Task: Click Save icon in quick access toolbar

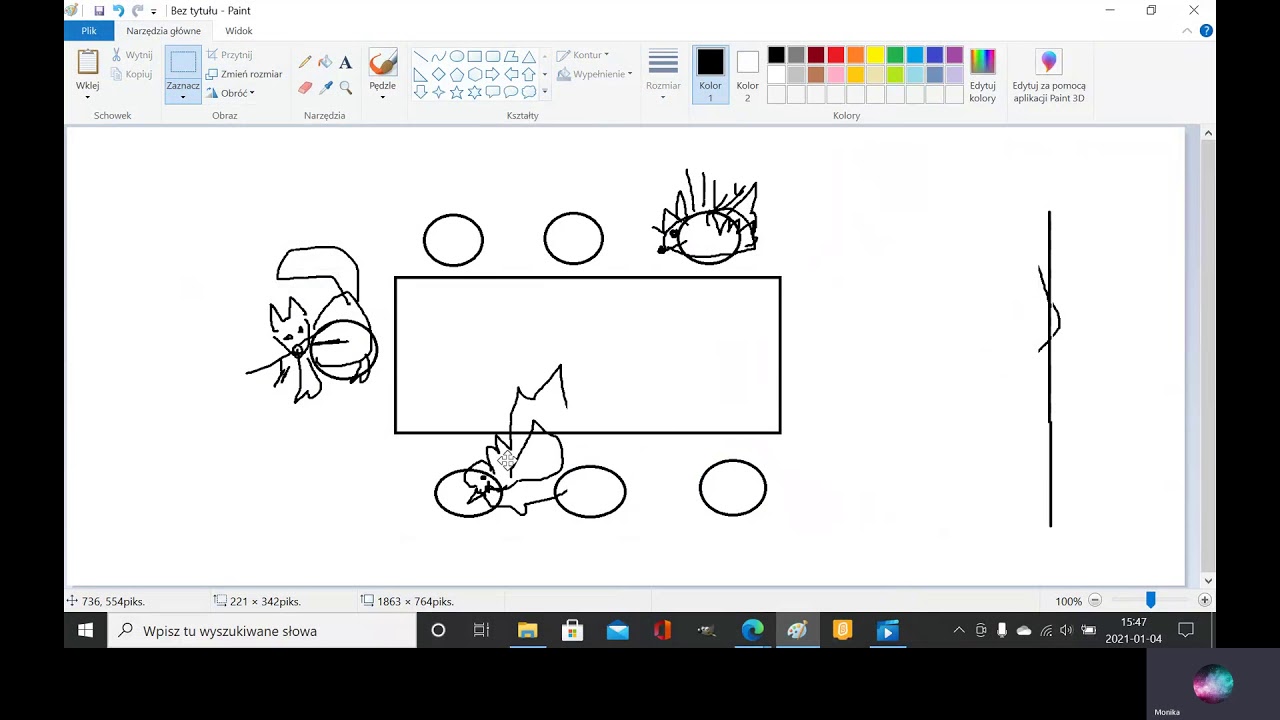Action: click(99, 11)
